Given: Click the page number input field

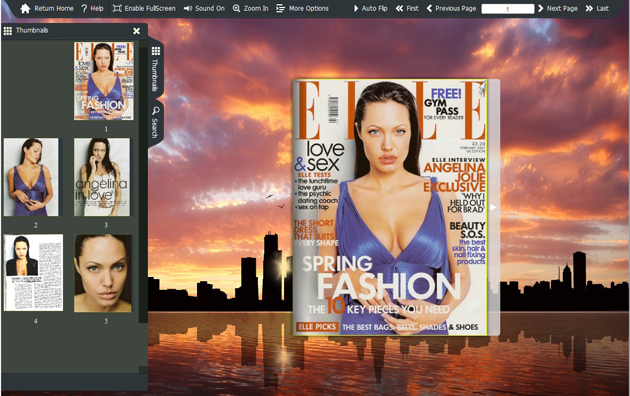Looking at the screenshot, I should pyautogui.click(x=507, y=9).
